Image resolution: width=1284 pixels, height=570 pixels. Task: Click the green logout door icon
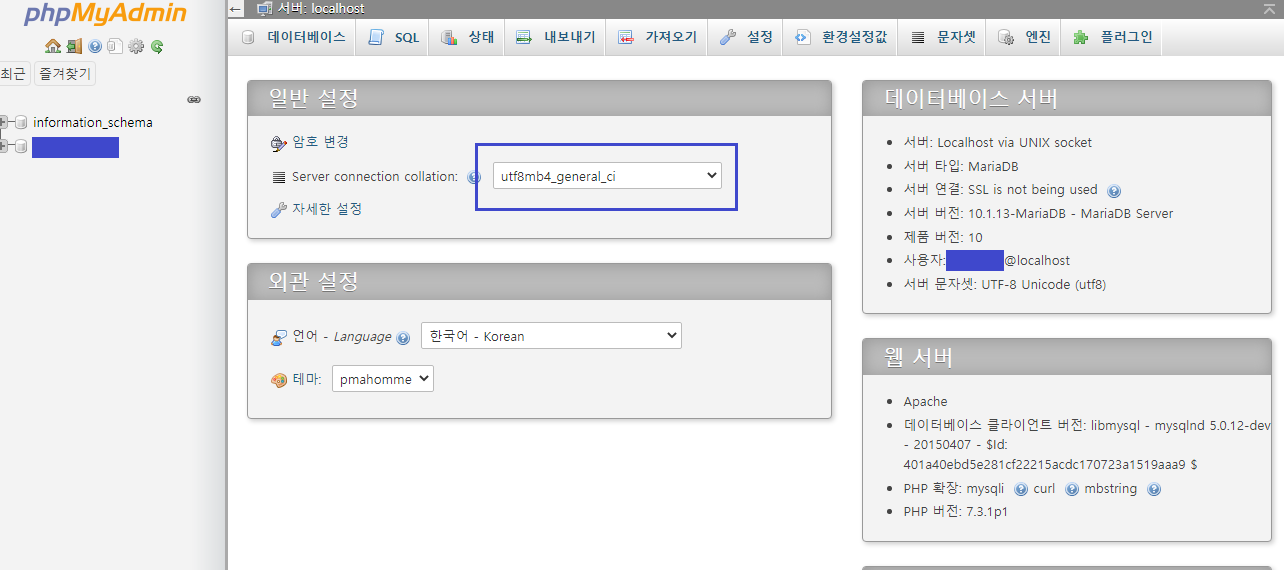[74, 46]
